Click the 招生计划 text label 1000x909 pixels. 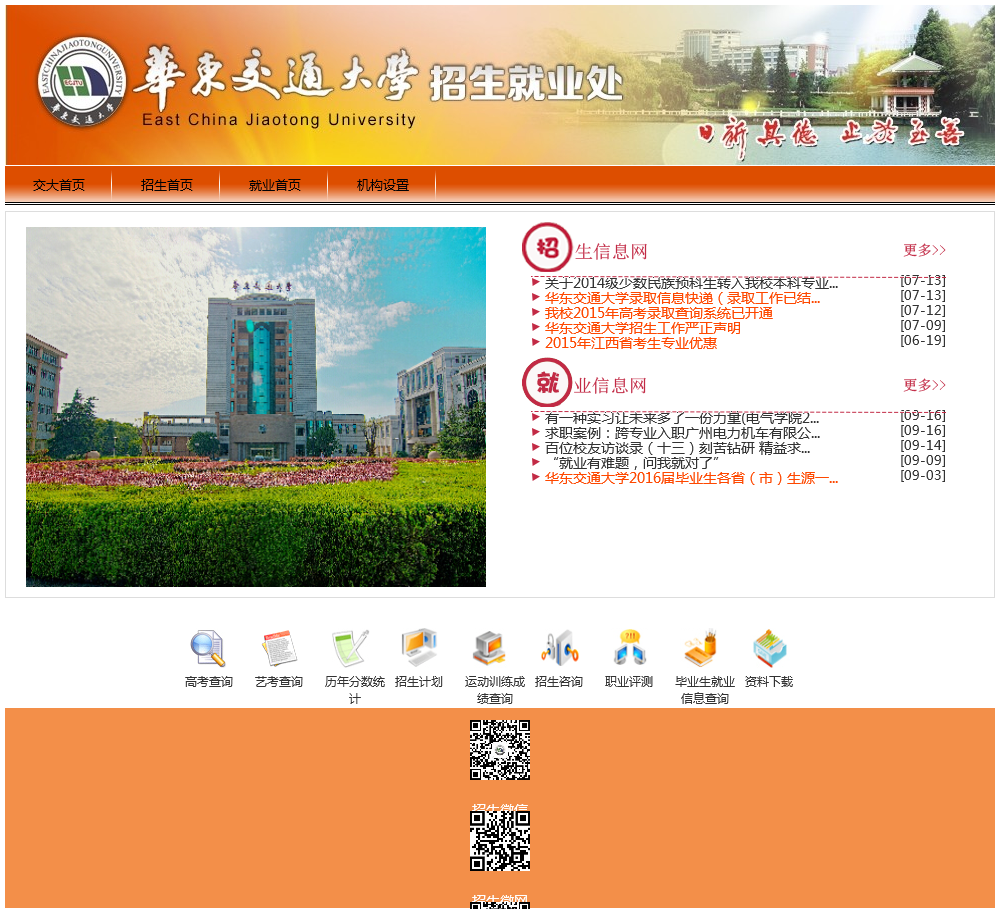tap(418, 681)
